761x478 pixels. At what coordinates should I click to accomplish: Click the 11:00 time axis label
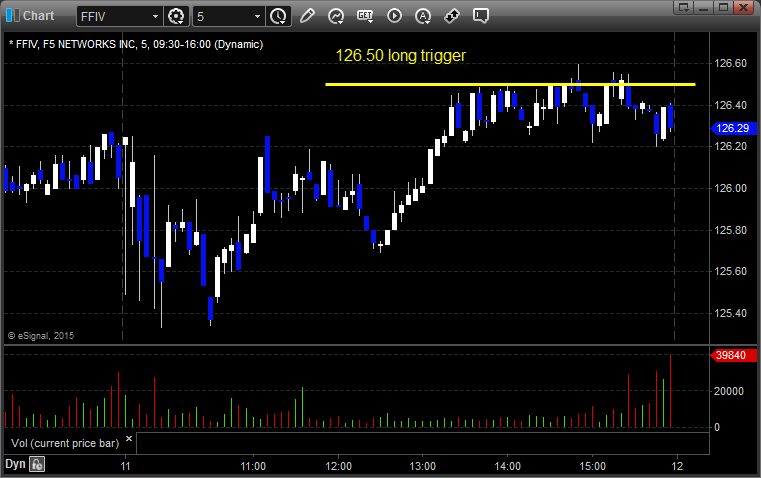point(253,466)
